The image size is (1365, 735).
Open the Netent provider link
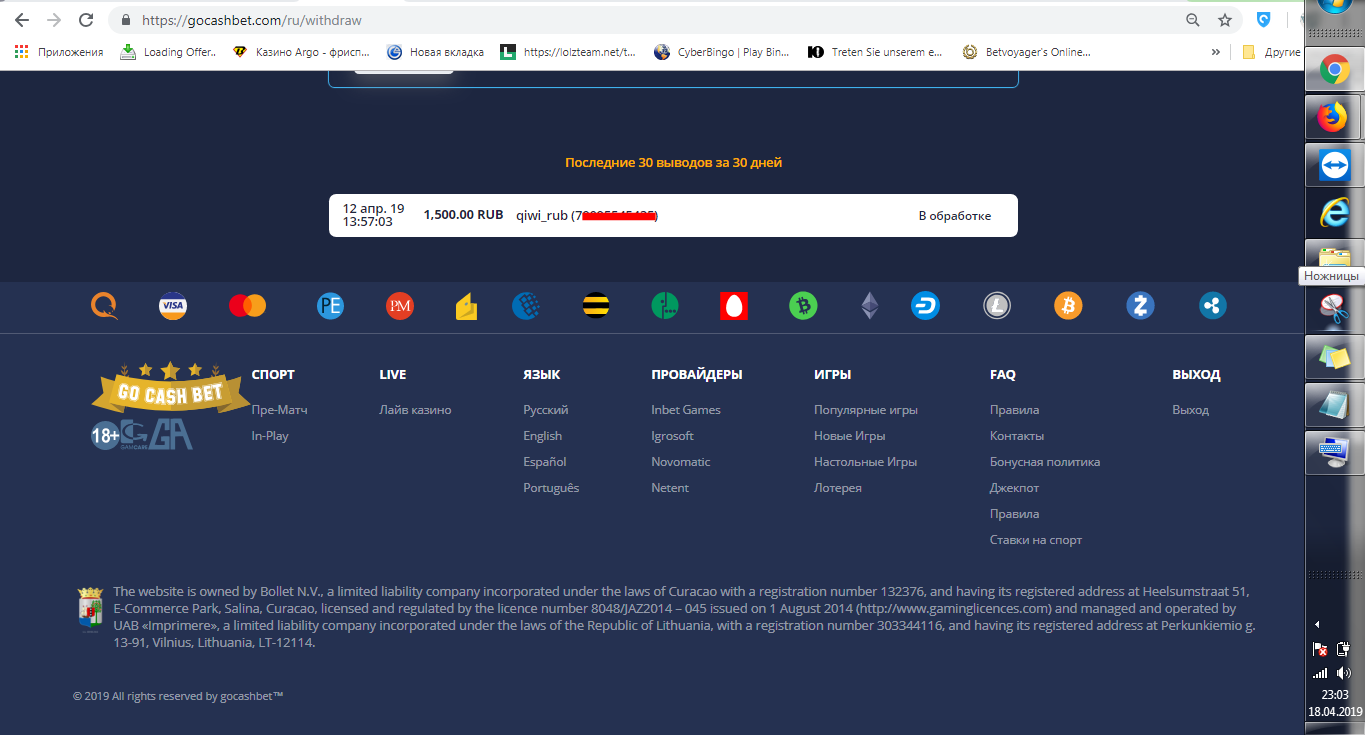[x=670, y=488]
